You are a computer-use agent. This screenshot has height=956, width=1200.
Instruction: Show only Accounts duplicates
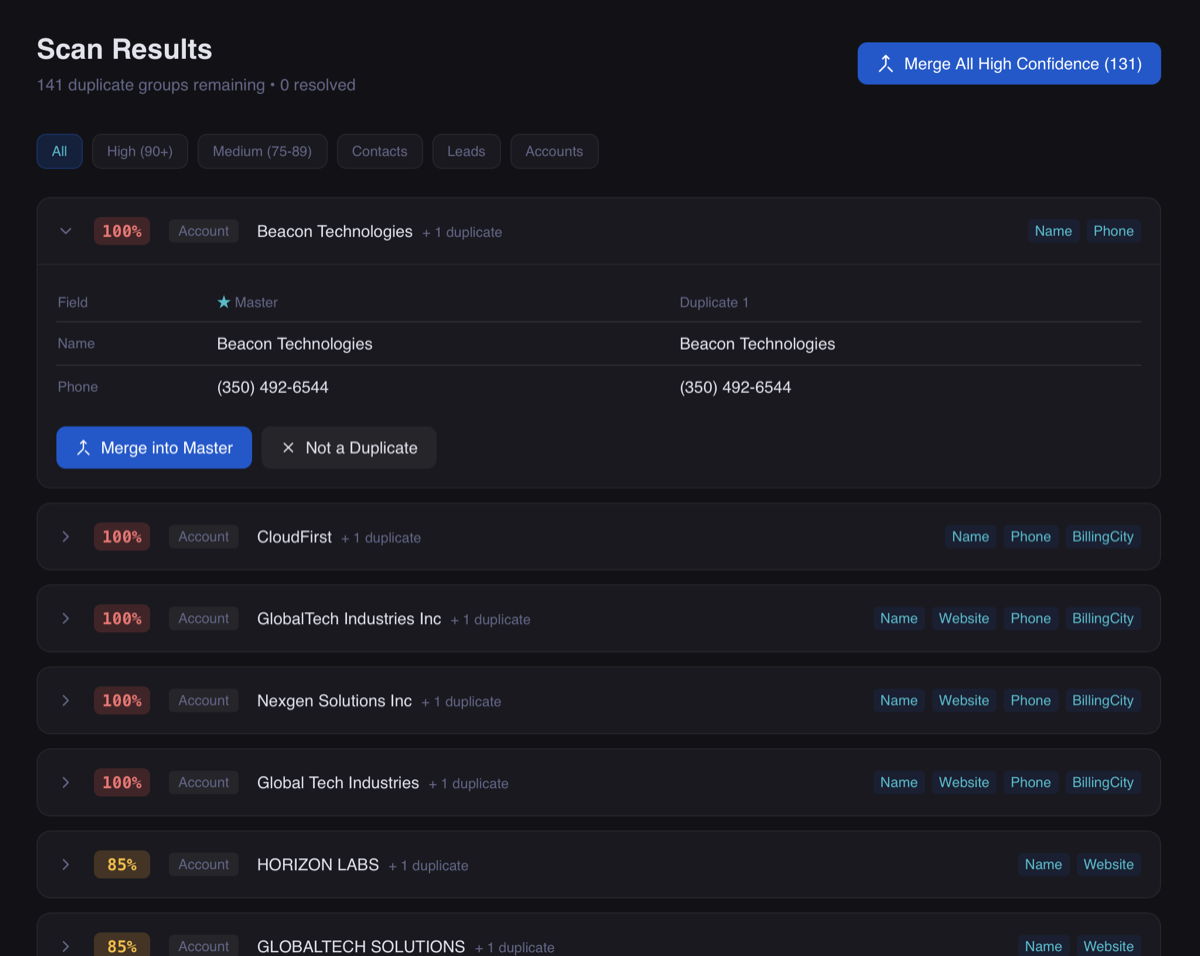pyautogui.click(x=554, y=151)
